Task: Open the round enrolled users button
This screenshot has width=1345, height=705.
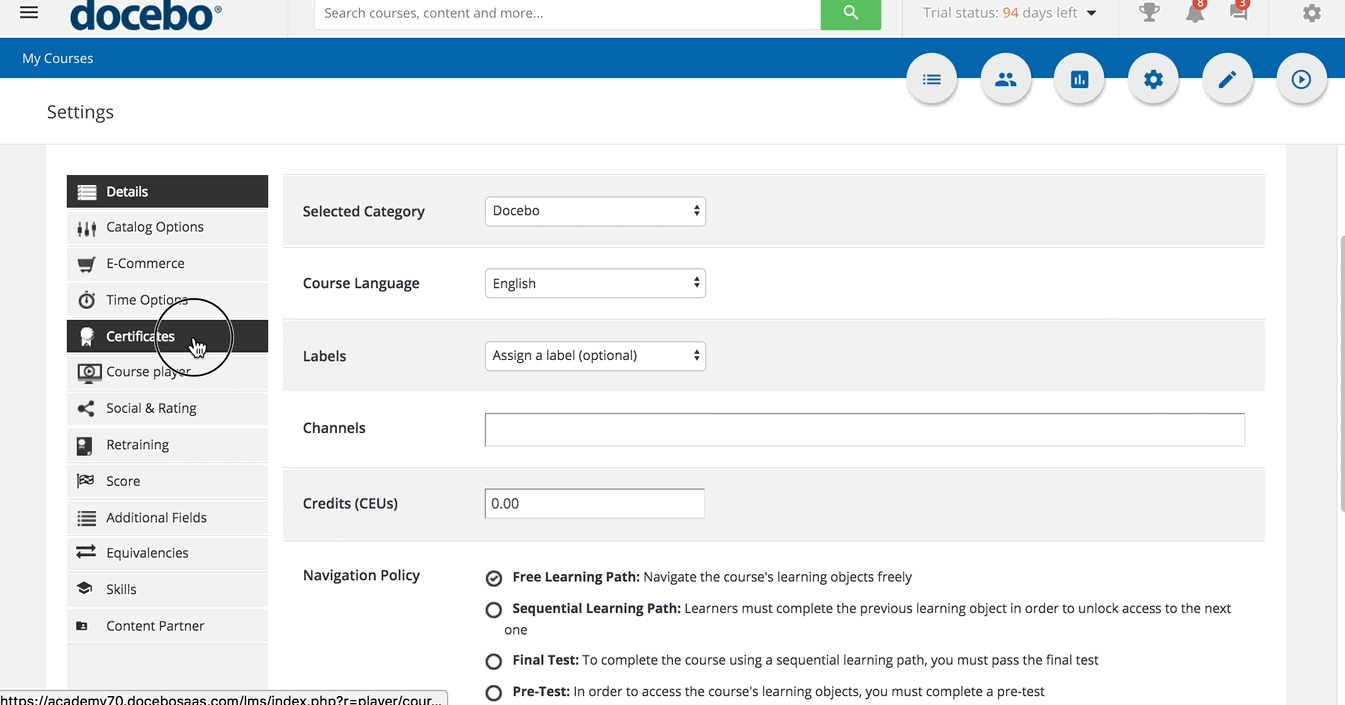Action: pyautogui.click(x=1005, y=80)
